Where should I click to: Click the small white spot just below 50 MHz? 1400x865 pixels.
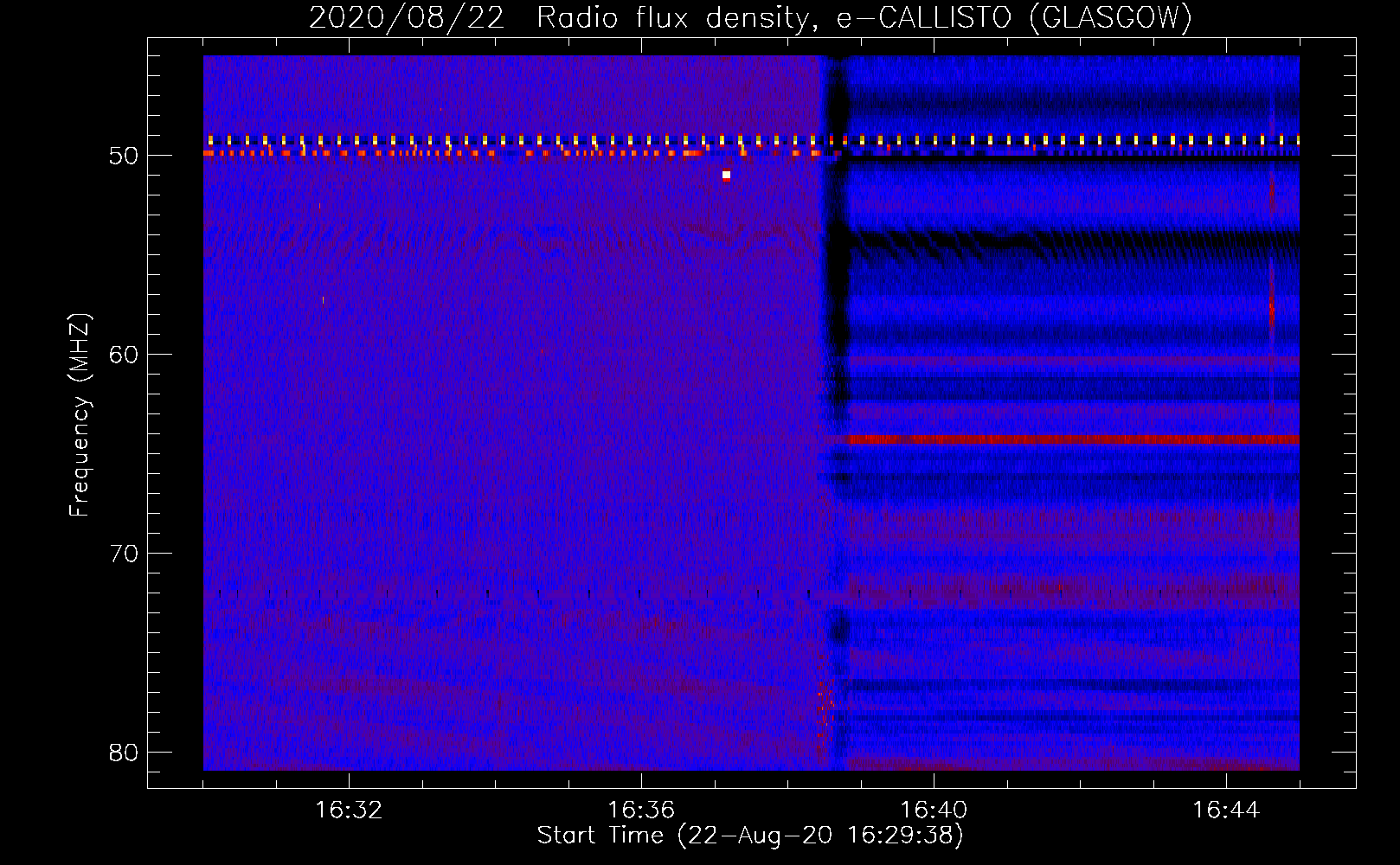click(x=726, y=176)
